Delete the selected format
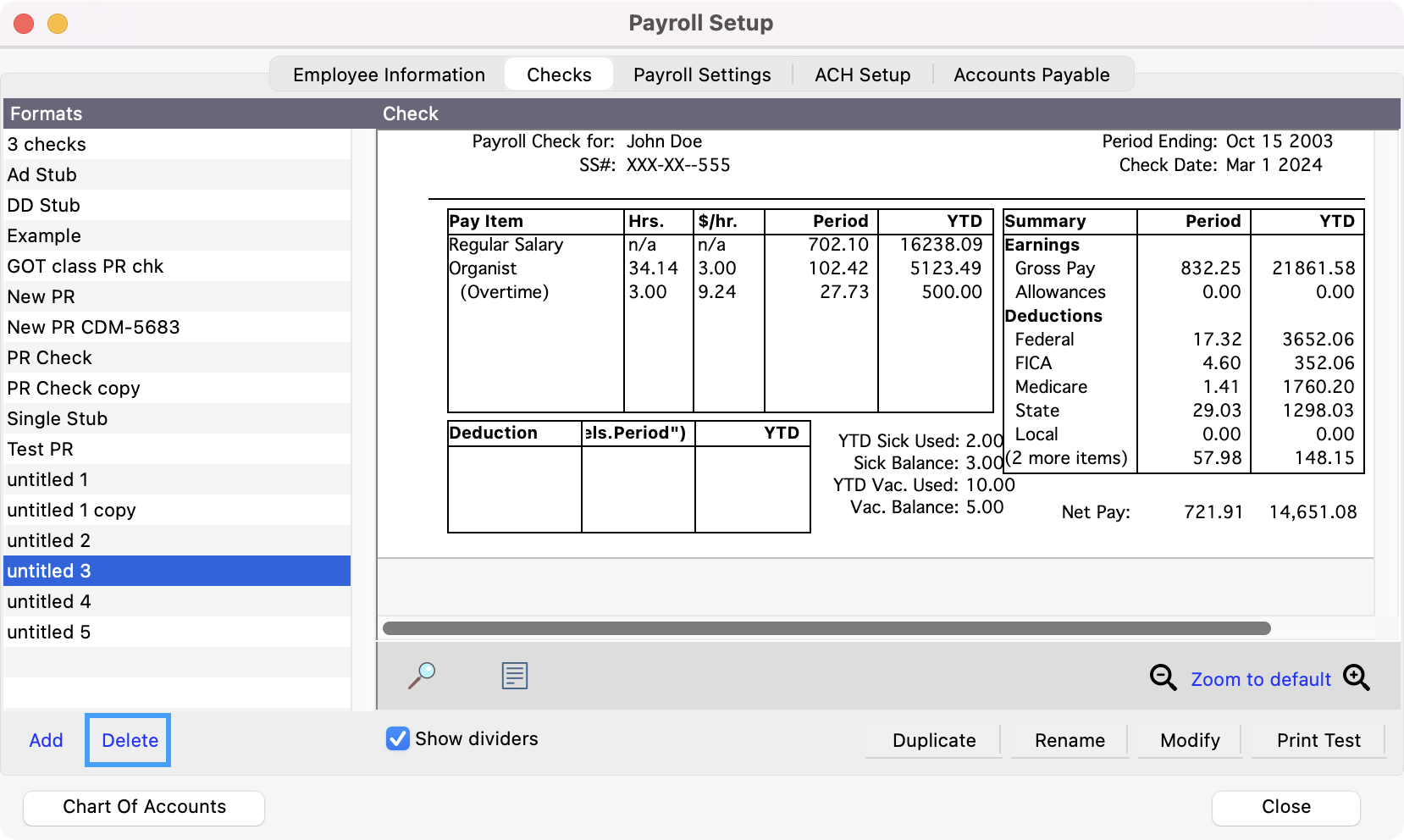The image size is (1404, 840). click(130, 741)
